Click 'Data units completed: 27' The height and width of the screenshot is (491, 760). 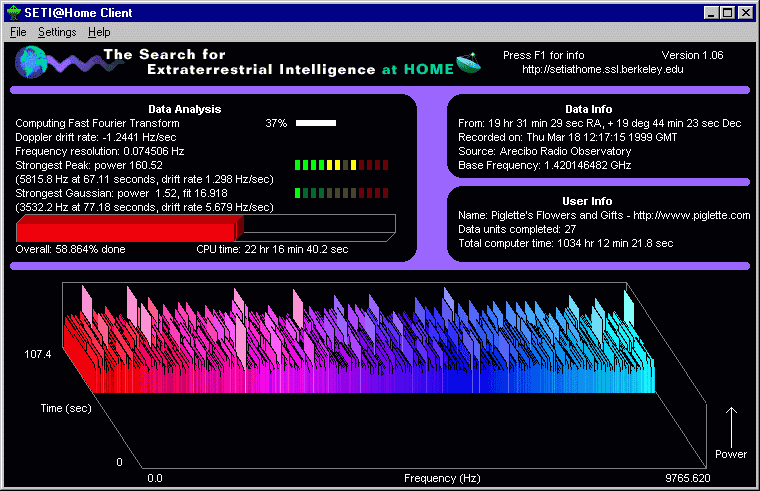point(517,229)
